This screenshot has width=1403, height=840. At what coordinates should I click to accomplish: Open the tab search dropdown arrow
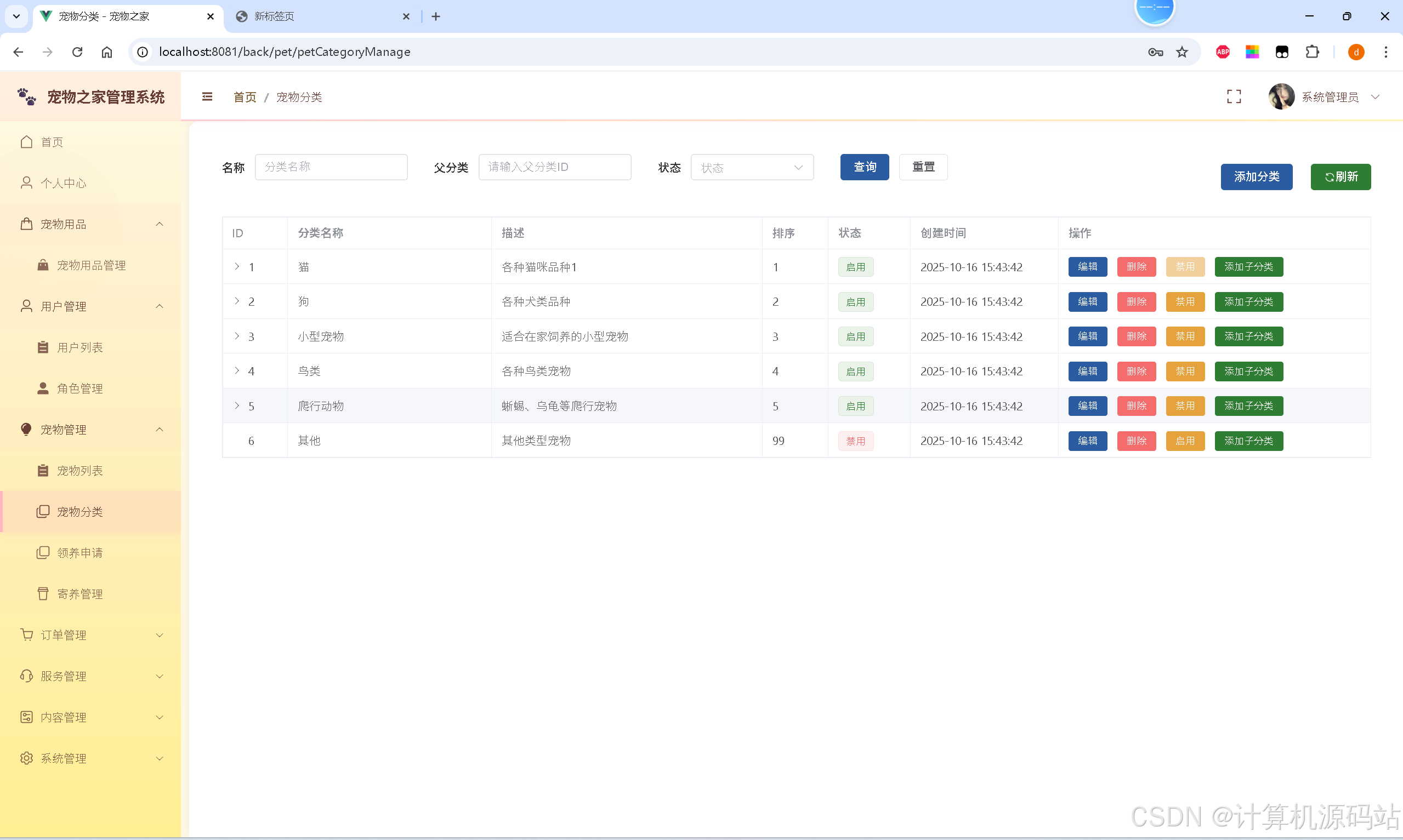coord(16,16)
